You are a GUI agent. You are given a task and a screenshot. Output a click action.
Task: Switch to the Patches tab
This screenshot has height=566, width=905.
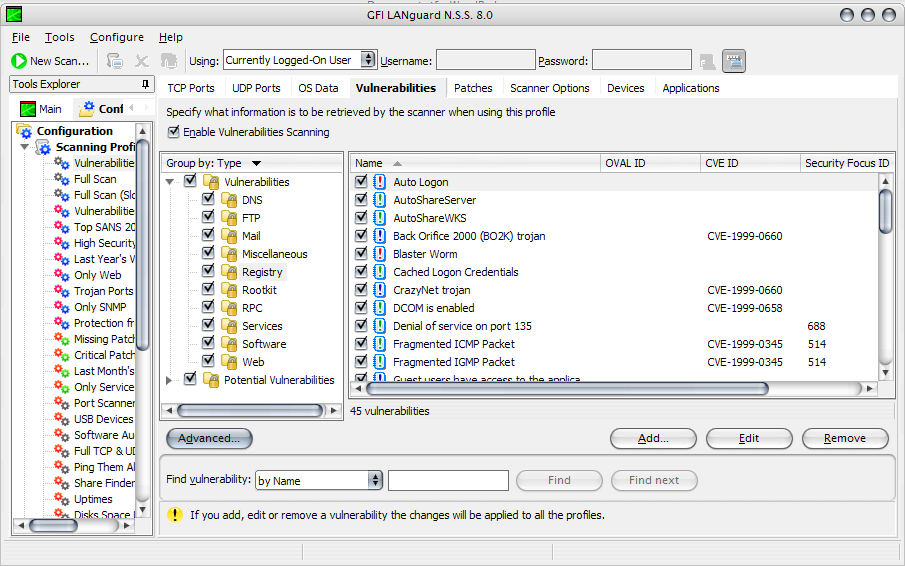(x=473, y=88)
